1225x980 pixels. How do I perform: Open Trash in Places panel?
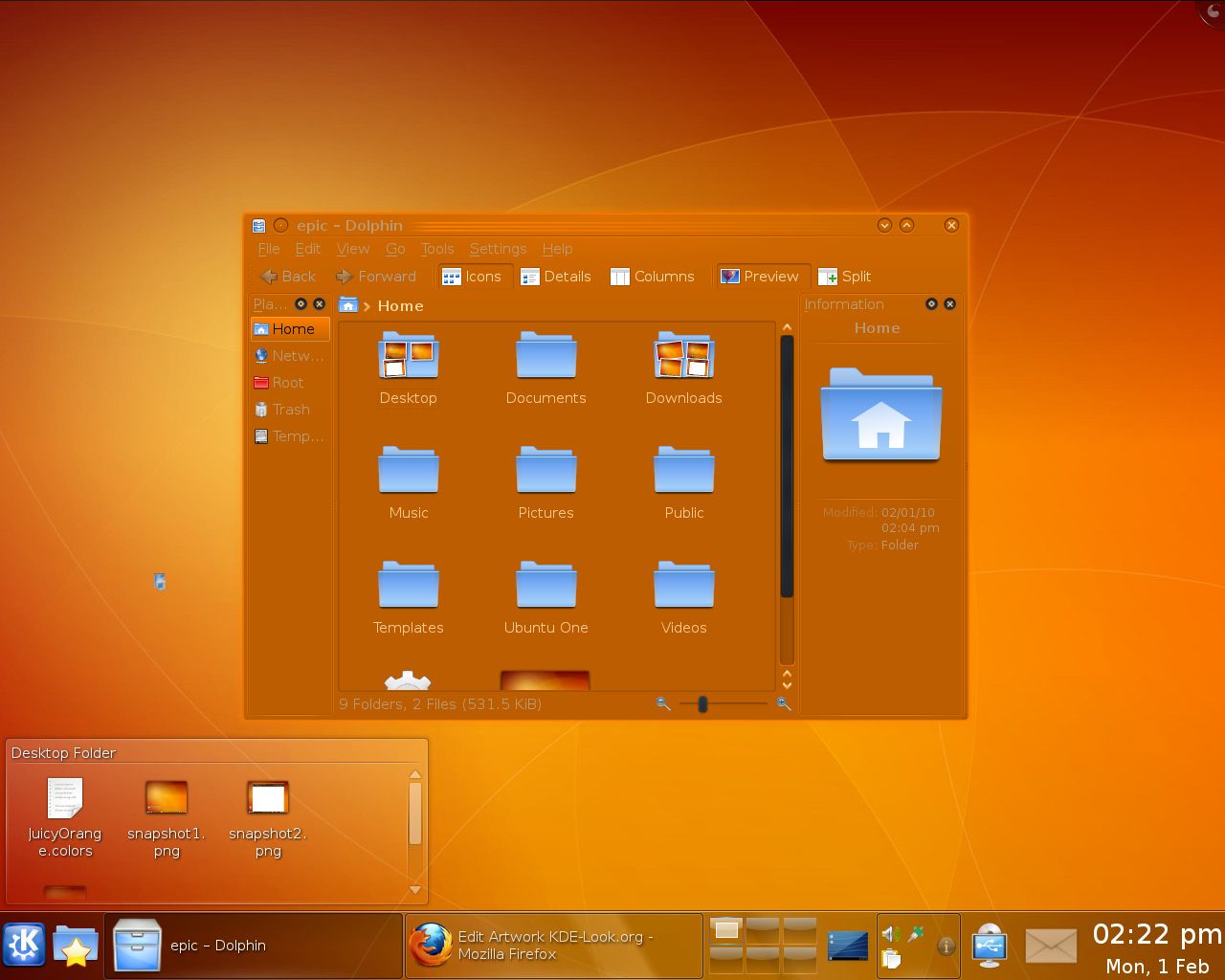pos(290,410)
